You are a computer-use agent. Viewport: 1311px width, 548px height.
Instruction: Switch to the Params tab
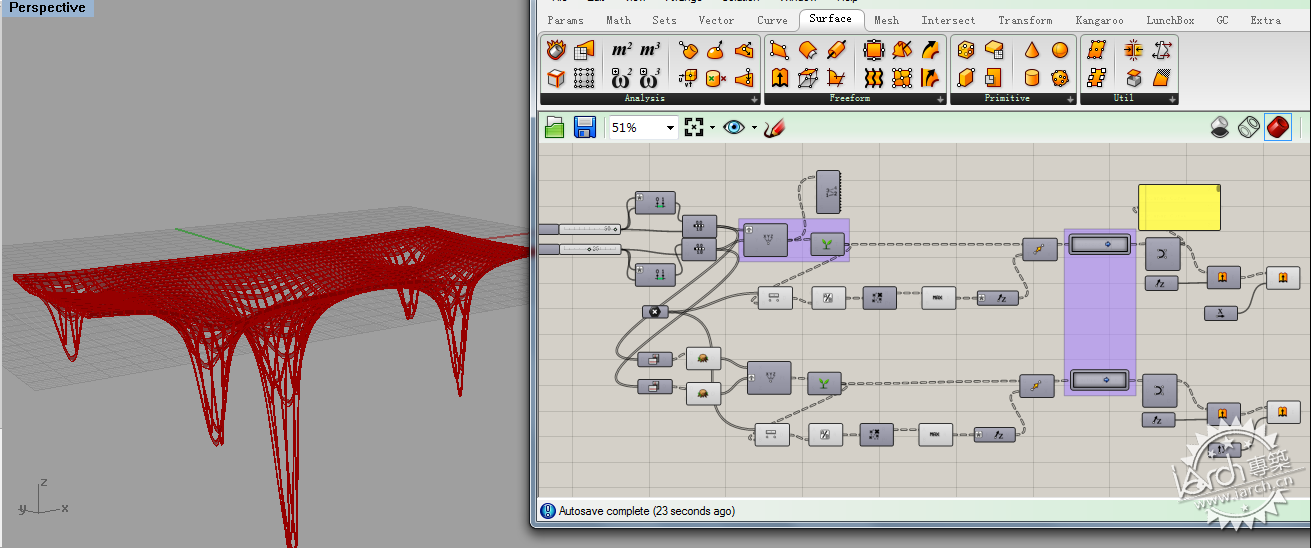tap(566, 20)
